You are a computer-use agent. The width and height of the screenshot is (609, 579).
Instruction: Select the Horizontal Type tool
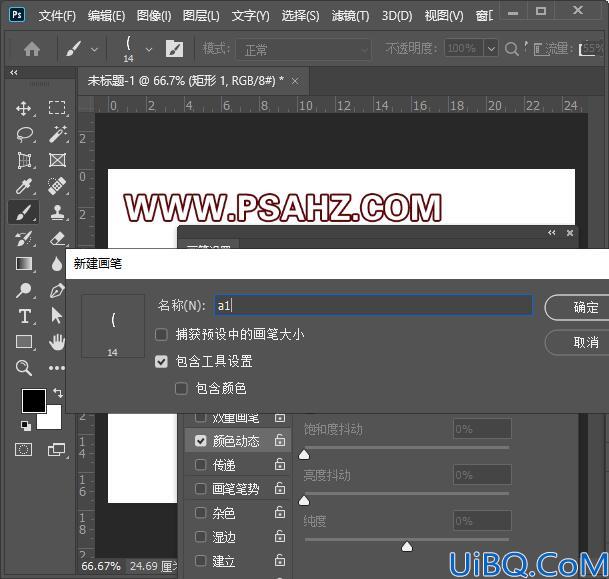click(x=24, y=316)
